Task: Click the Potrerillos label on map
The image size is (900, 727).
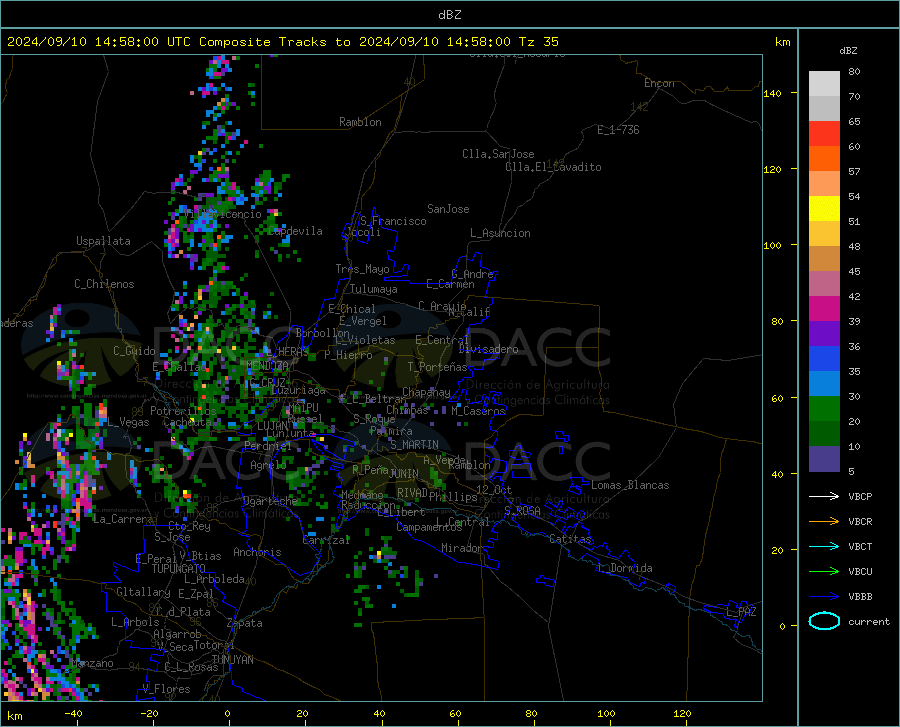Action: tap(183, 411)
